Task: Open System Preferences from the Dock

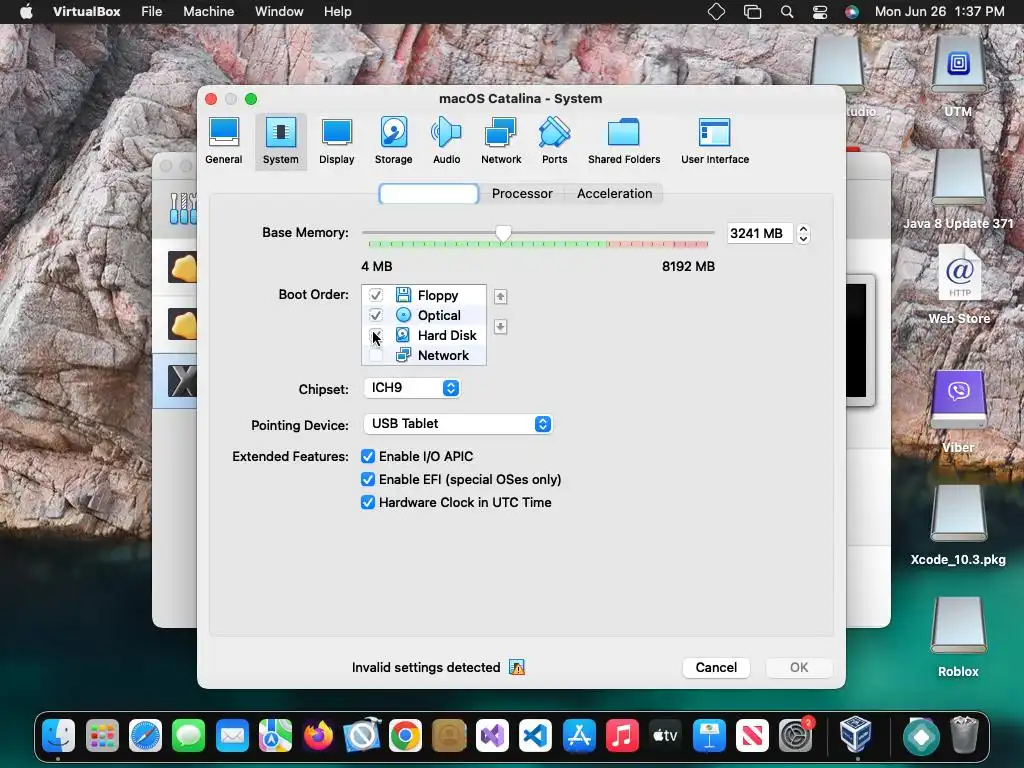Action: pyautogui.click(x=796, y=736)
